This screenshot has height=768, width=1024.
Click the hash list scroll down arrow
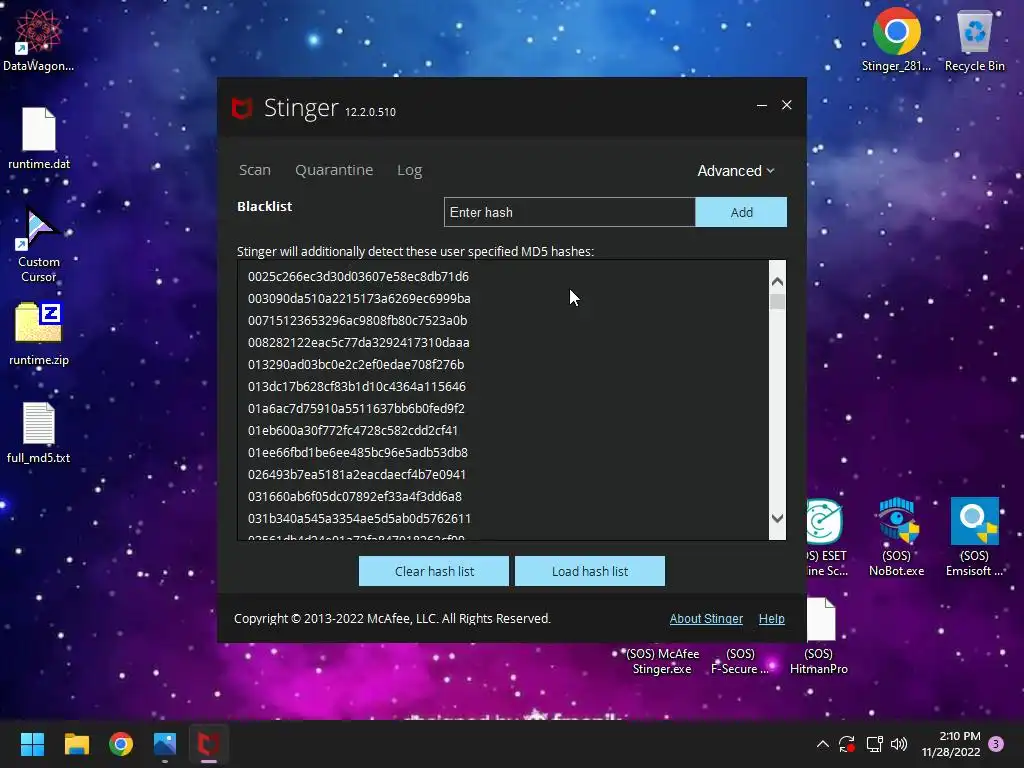point(777,519)
